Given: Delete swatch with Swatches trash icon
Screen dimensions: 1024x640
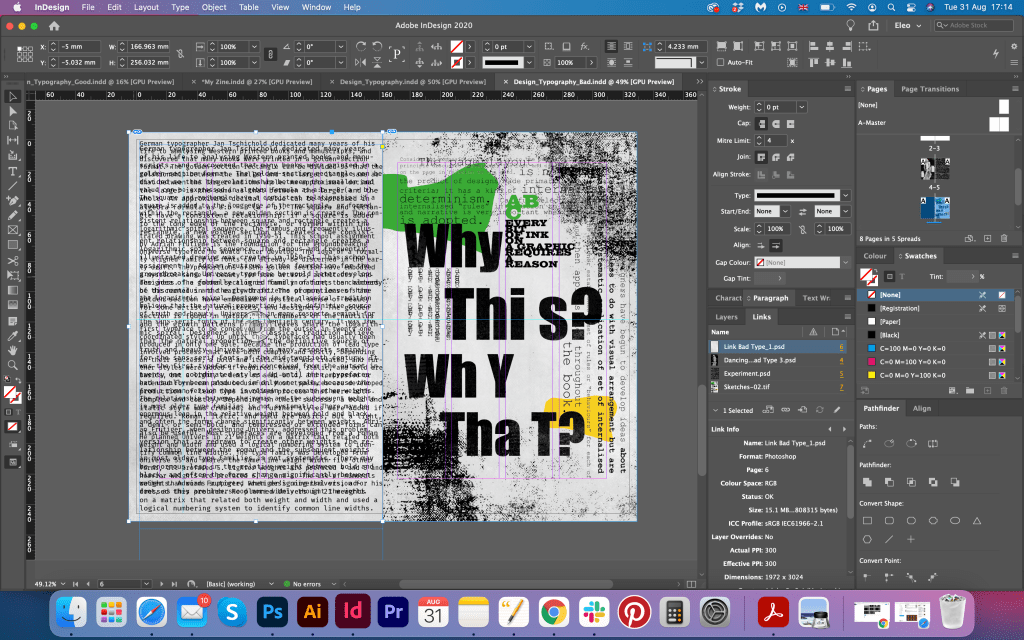Looking at the screenshot, I should coord(1003,392).
